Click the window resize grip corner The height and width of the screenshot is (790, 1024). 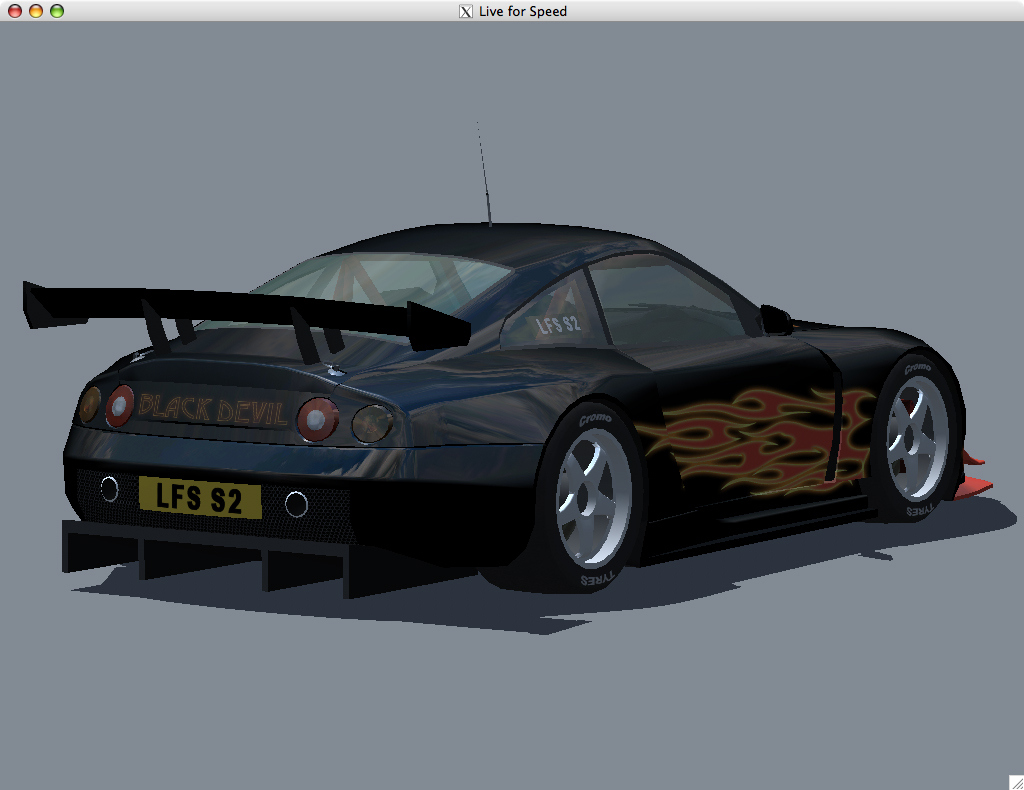[x=1016, y=782]
